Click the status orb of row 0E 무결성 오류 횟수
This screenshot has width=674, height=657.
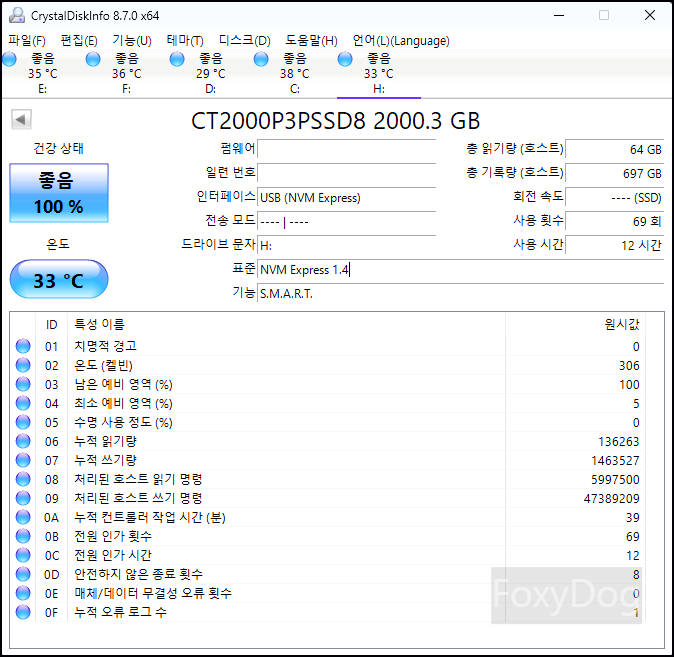click(x=23, y=593)
